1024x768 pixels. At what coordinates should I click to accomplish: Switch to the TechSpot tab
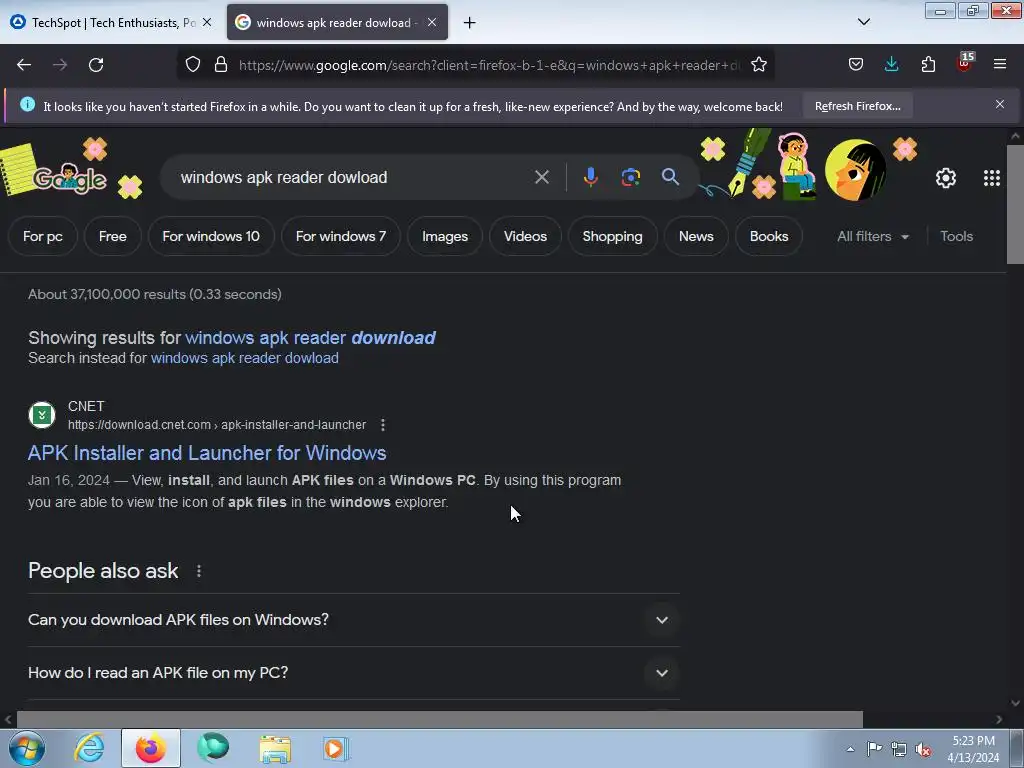pos(111,23)
